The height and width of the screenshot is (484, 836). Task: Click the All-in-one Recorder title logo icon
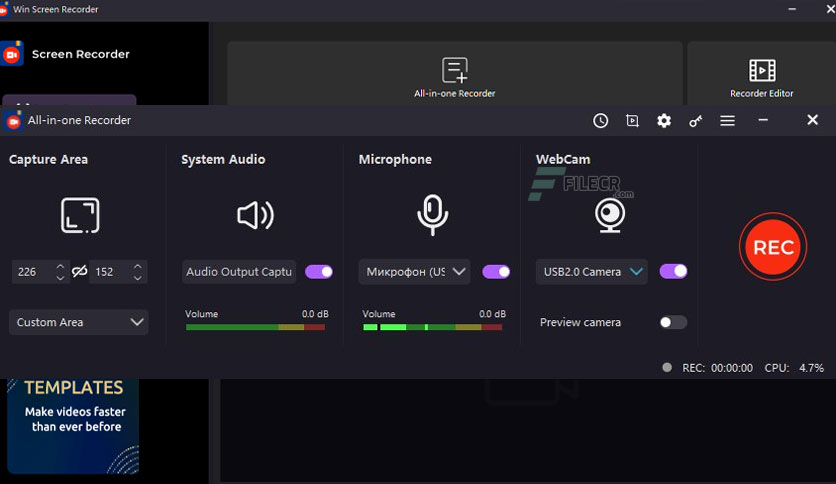tap(13, 120)
